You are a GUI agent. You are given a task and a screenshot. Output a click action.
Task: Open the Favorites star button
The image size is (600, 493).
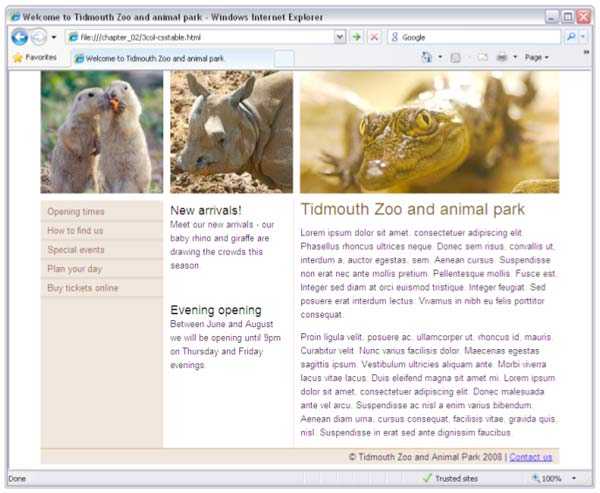[34, 58]
